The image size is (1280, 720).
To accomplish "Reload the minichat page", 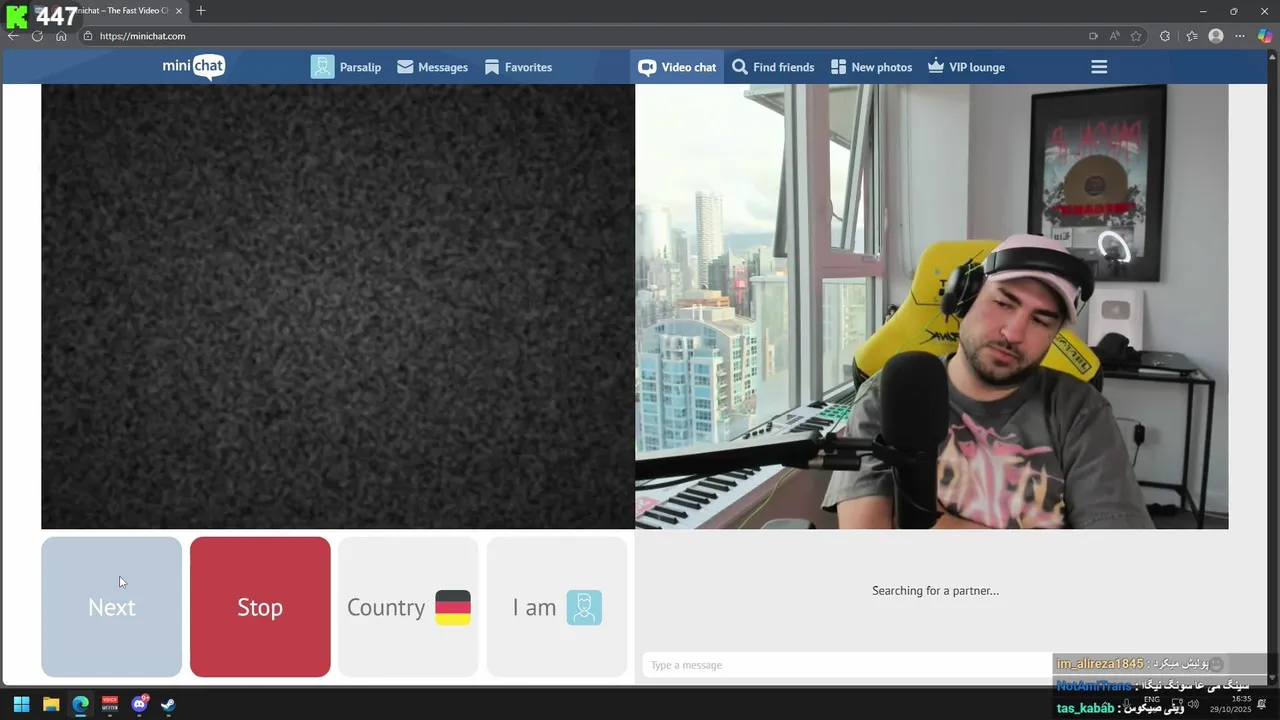I will coord(37,36).
